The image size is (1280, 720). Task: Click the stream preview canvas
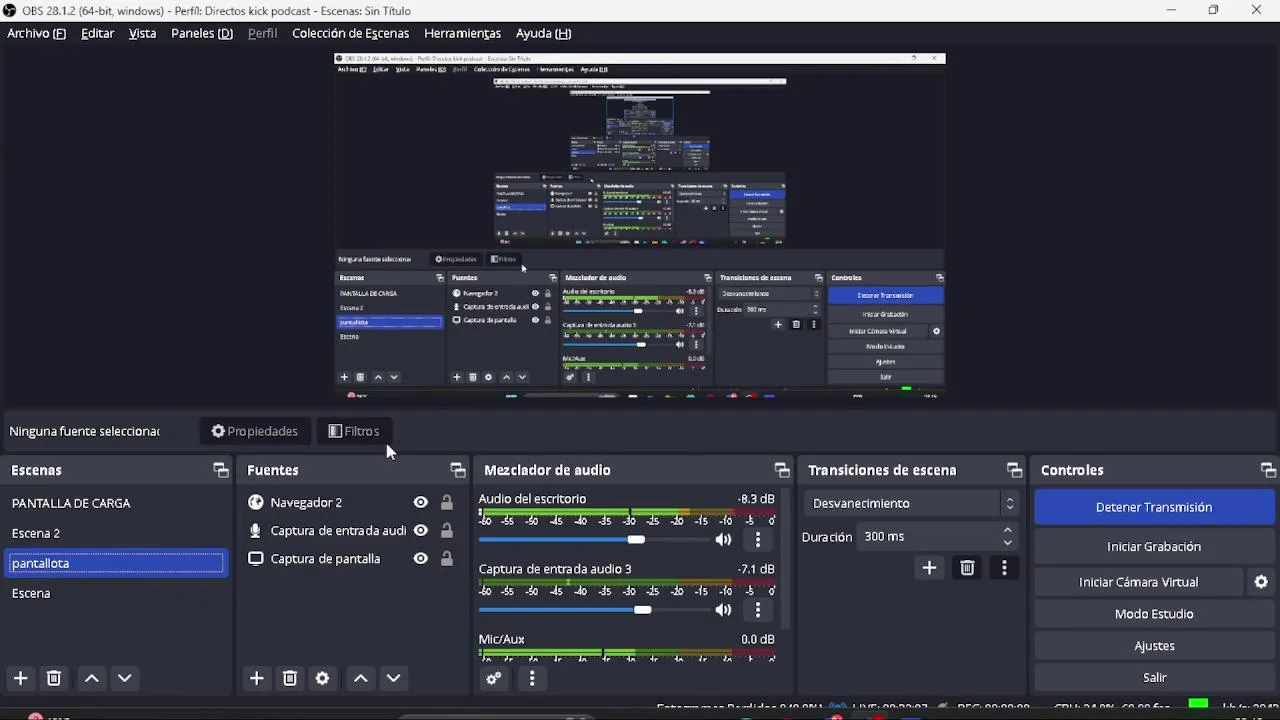[640, 226]
